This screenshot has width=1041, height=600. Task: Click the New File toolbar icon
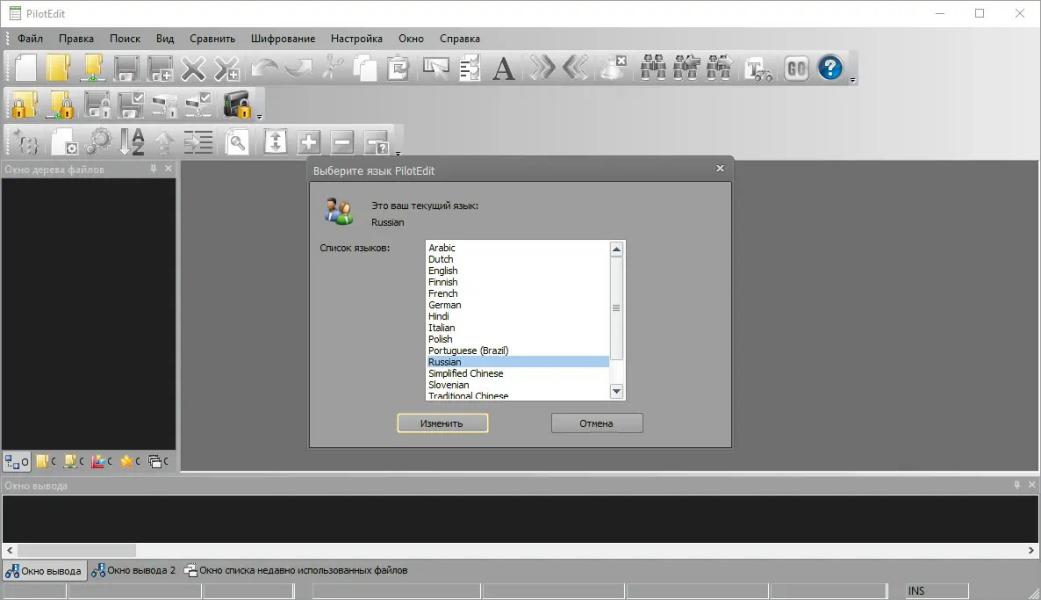[25, 68]
